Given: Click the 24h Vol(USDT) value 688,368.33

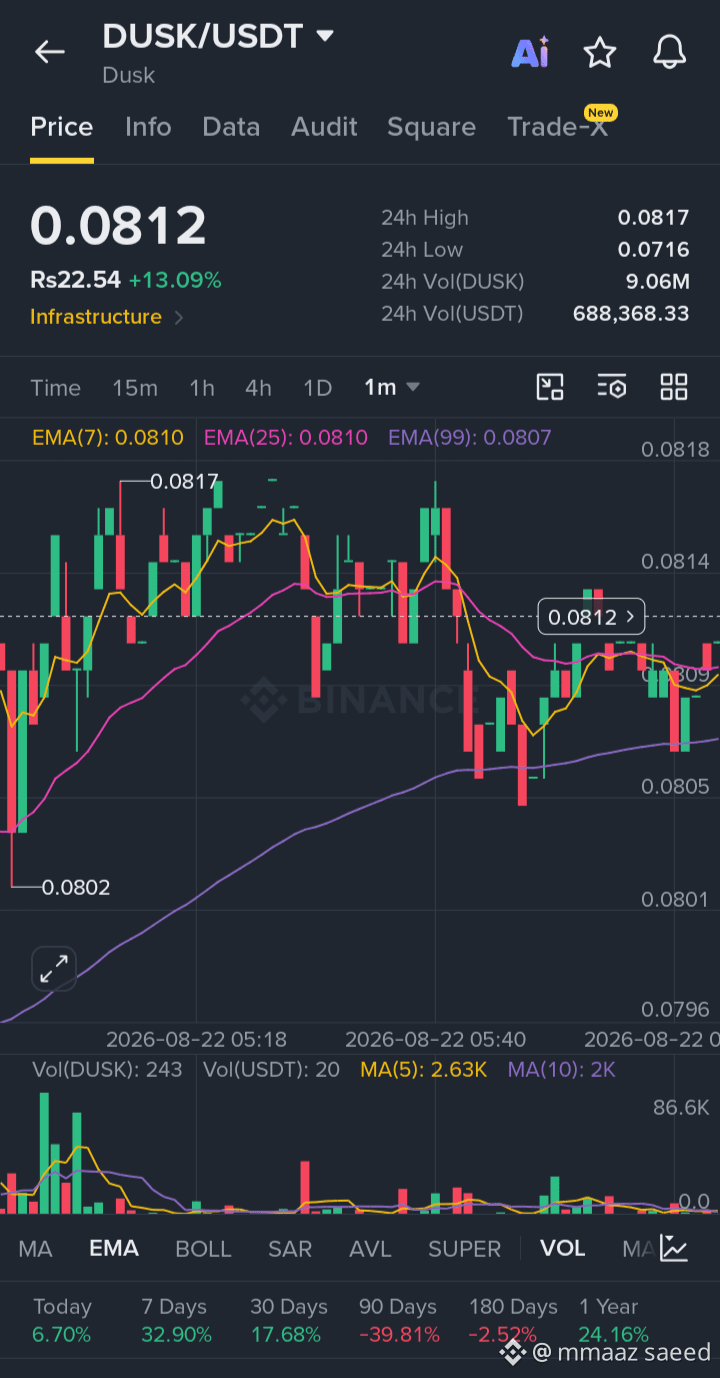Looking at the screenshot, I should (x=631, y=314).
